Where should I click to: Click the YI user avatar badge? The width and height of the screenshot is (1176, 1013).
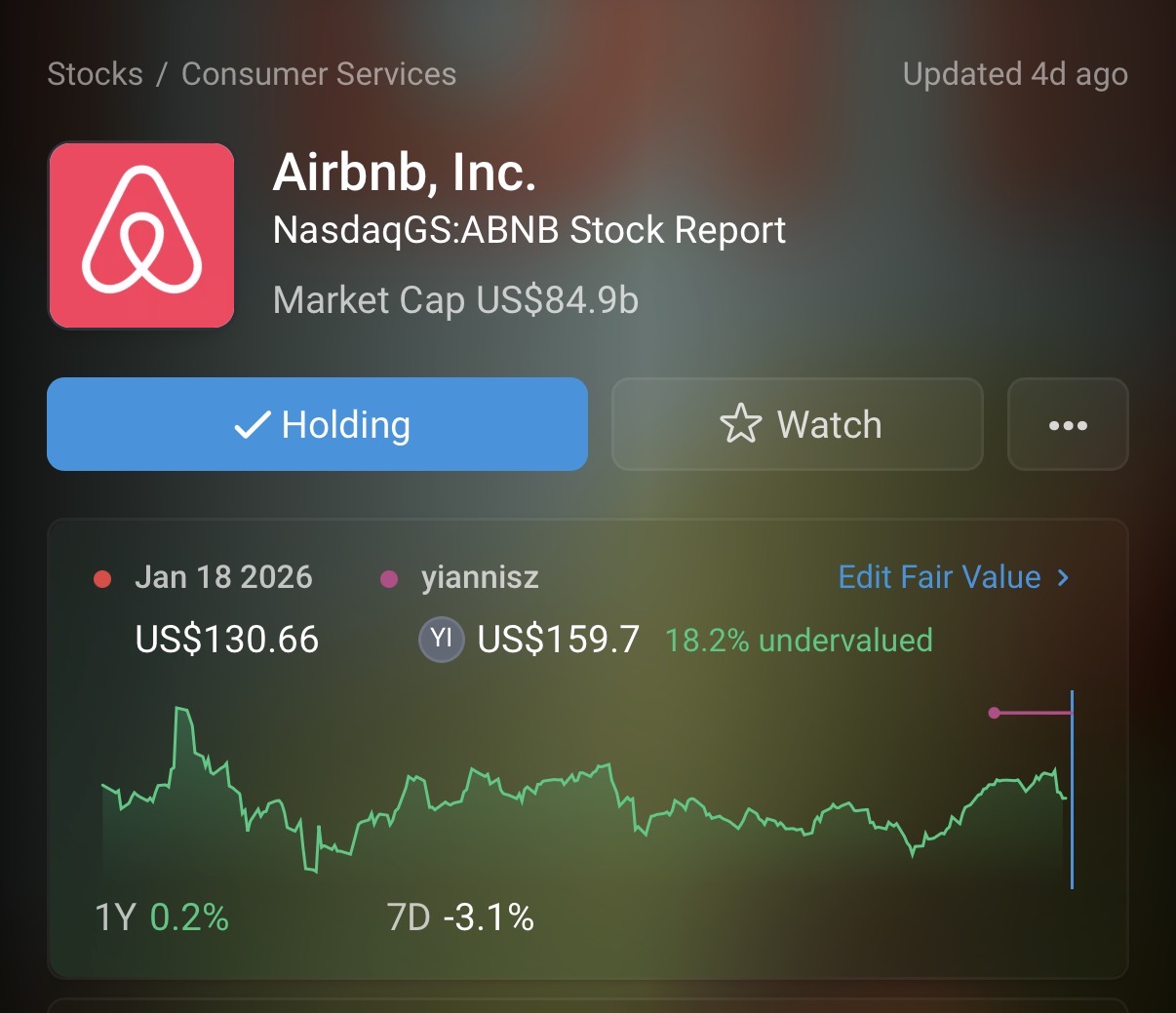441,640
